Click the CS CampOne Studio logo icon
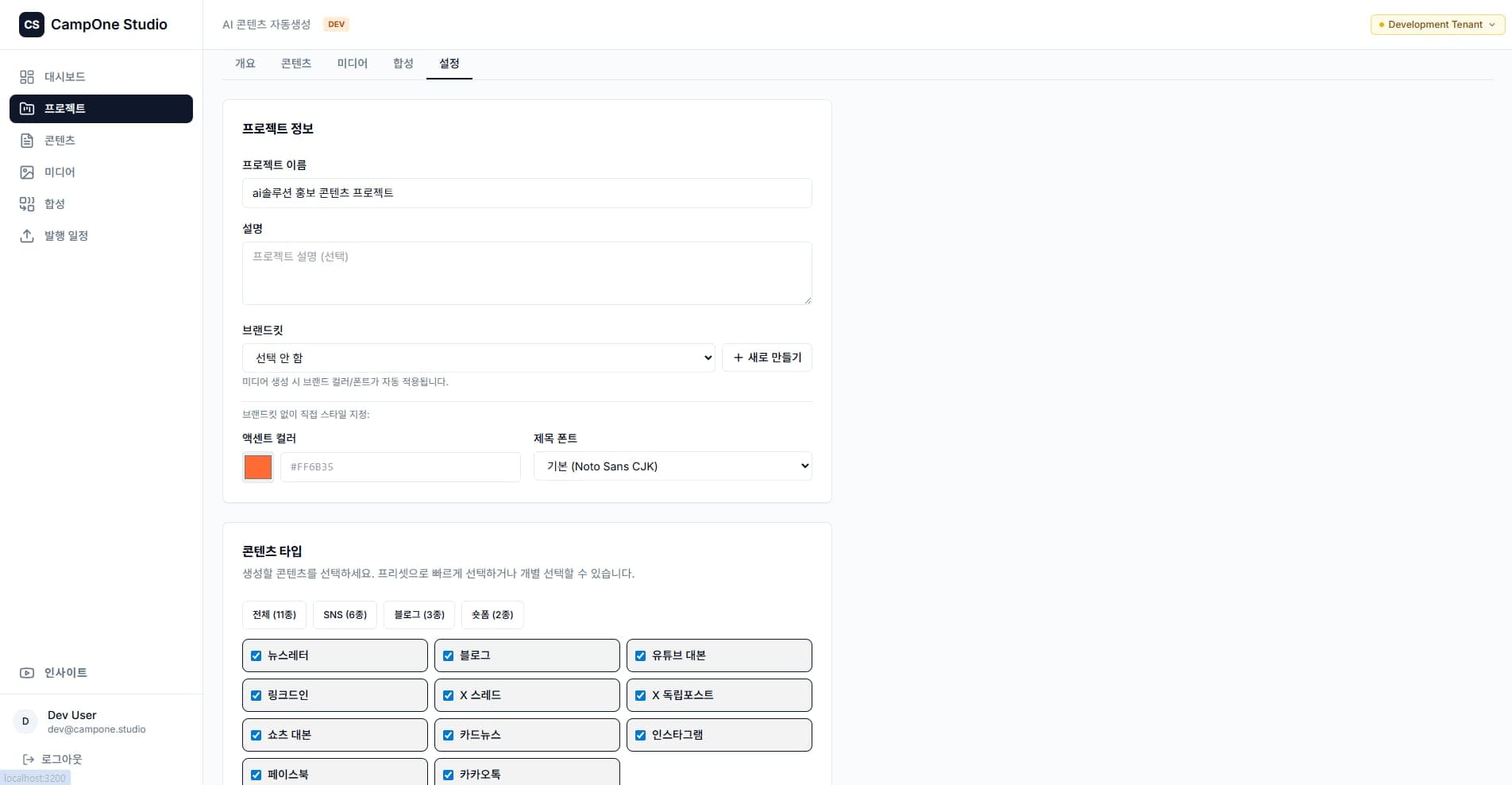 point(32,25)
